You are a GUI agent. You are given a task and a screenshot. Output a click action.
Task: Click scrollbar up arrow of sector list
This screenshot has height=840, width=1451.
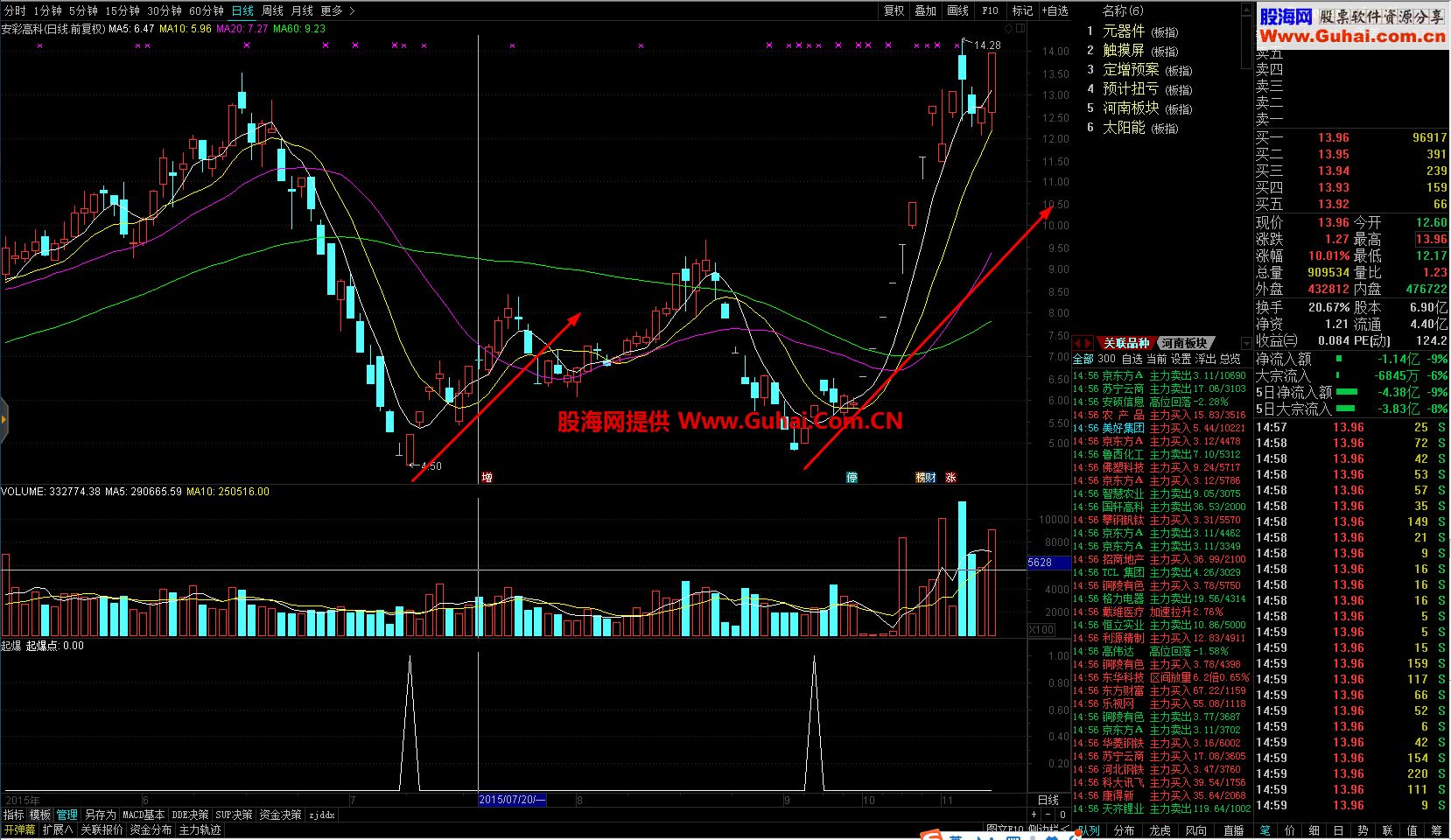point(1247,8)
